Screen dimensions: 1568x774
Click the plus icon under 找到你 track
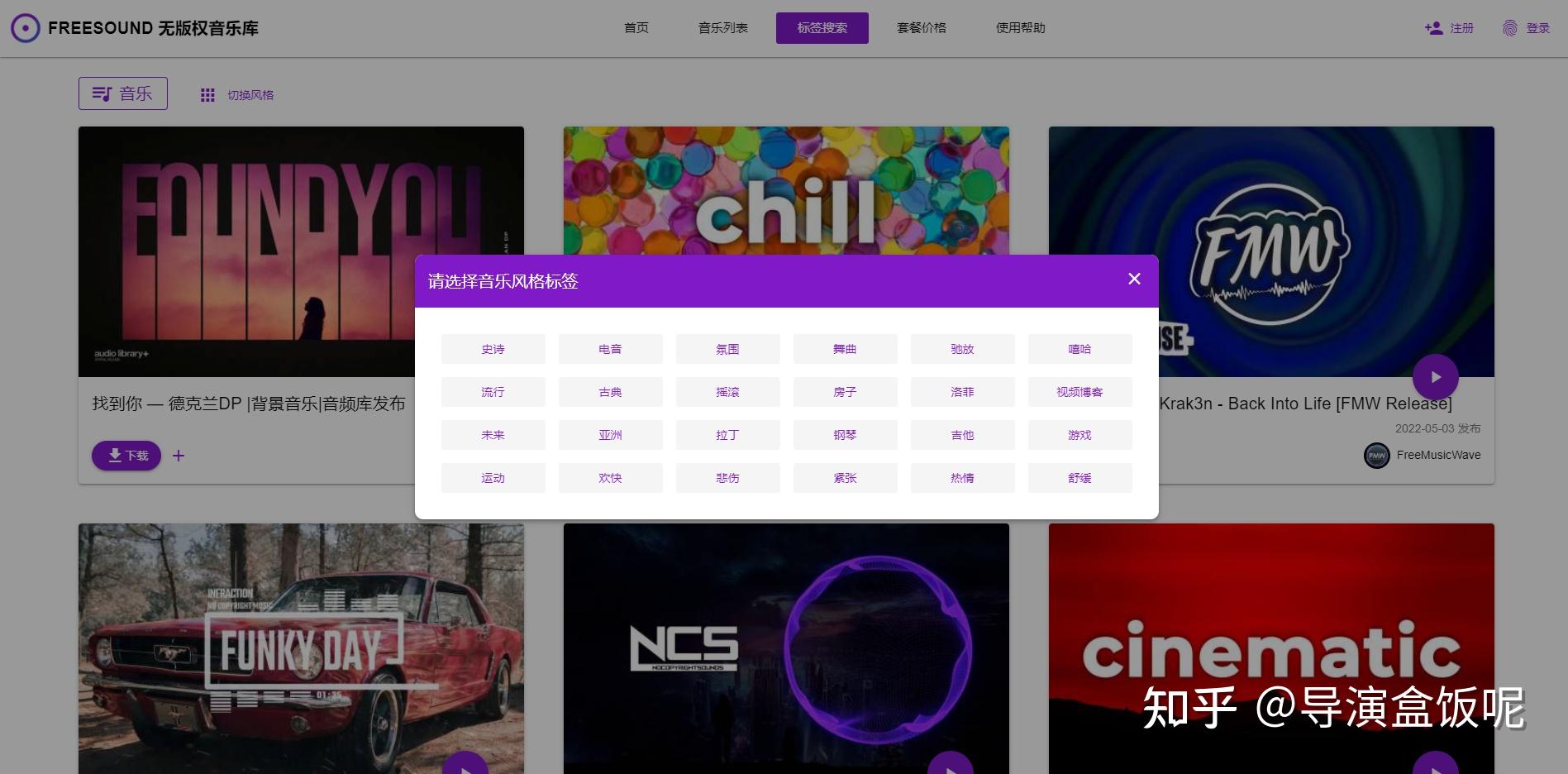click(179, 455)
